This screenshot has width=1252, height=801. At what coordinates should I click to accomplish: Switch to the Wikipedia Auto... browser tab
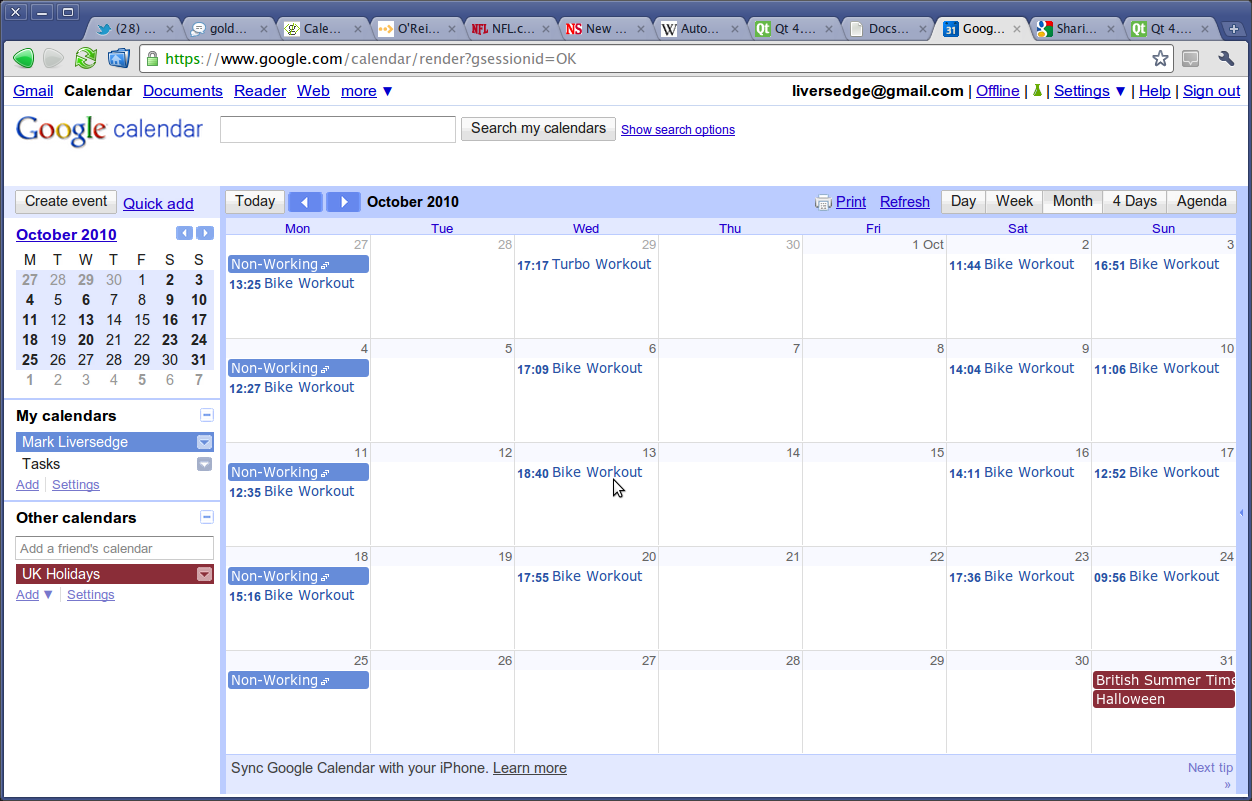click(699, 29)
